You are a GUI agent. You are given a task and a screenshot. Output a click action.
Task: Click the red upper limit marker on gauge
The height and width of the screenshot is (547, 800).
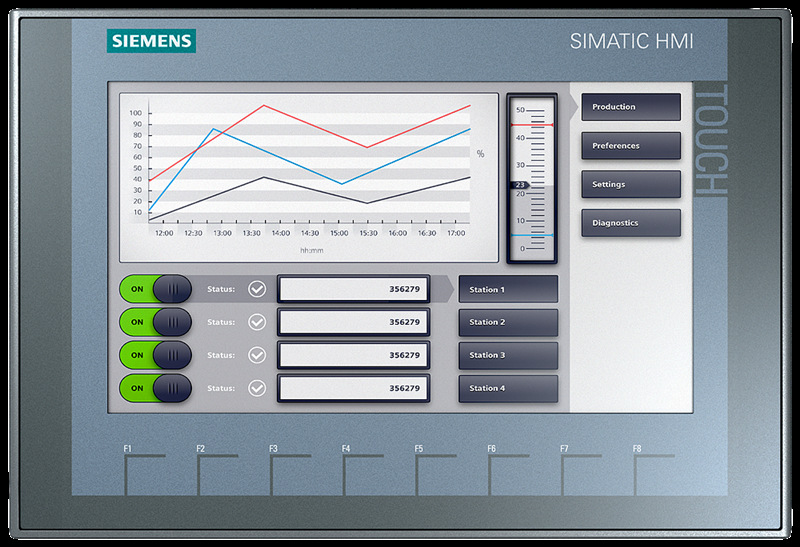532,125
